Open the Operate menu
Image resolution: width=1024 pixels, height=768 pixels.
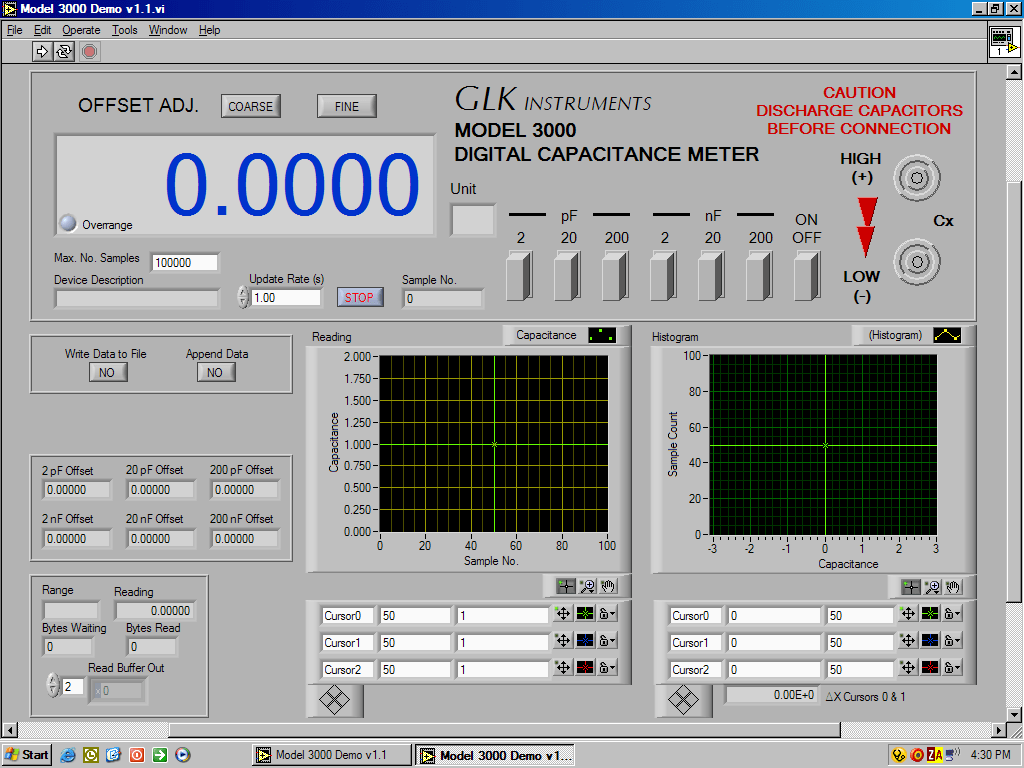point(81,30)
